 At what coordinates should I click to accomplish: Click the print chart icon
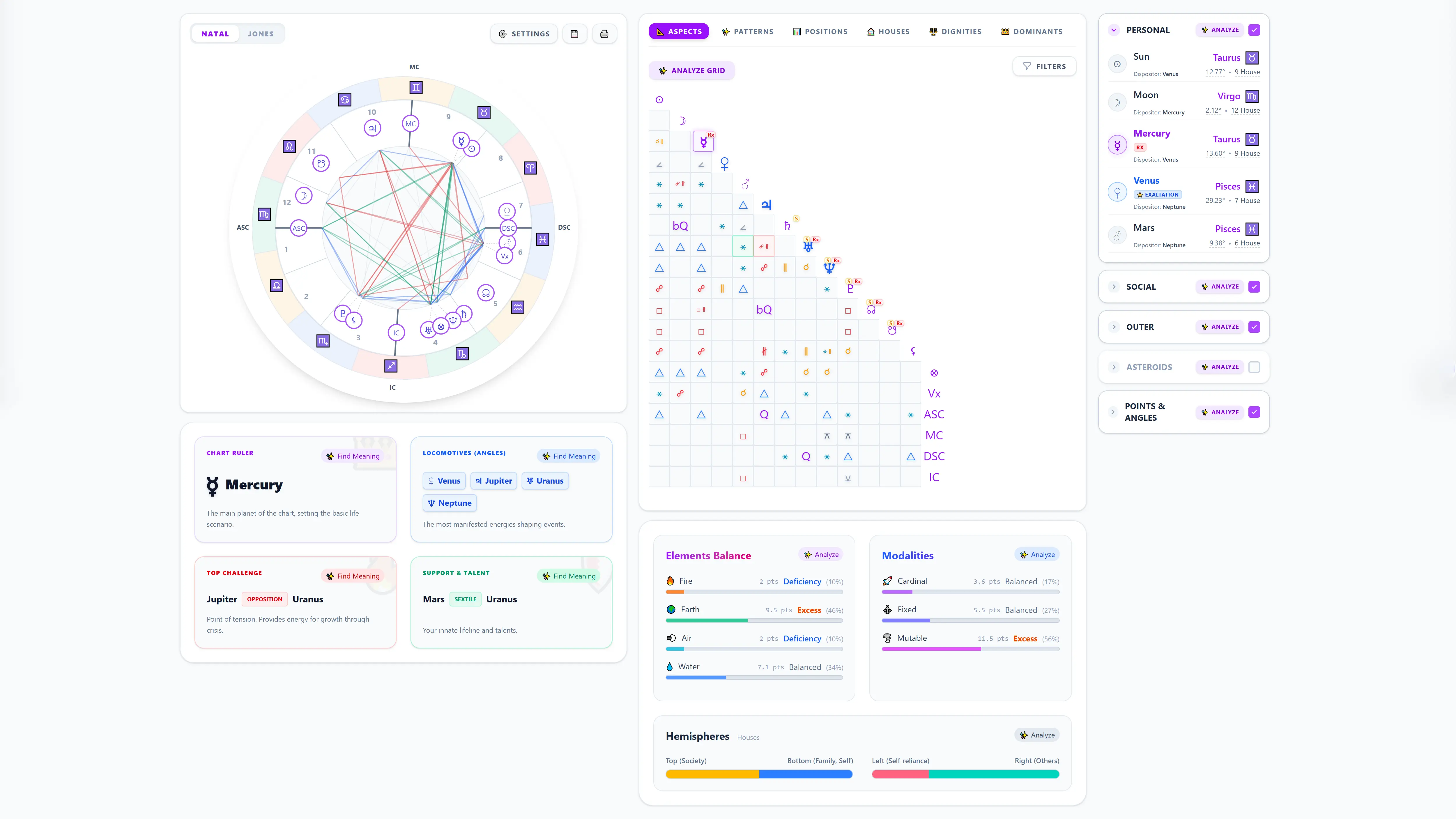[604, 34]
